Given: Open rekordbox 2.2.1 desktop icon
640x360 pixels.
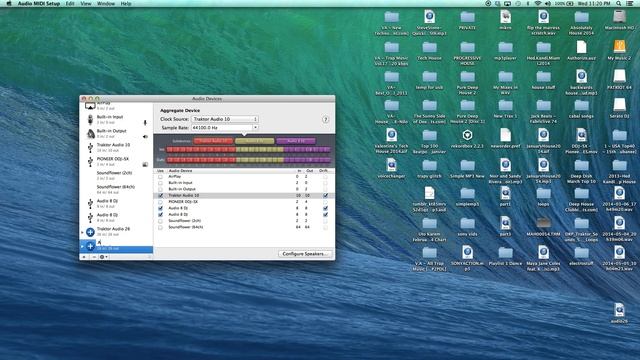Looking at the screenshot, I should click(467, 135).
